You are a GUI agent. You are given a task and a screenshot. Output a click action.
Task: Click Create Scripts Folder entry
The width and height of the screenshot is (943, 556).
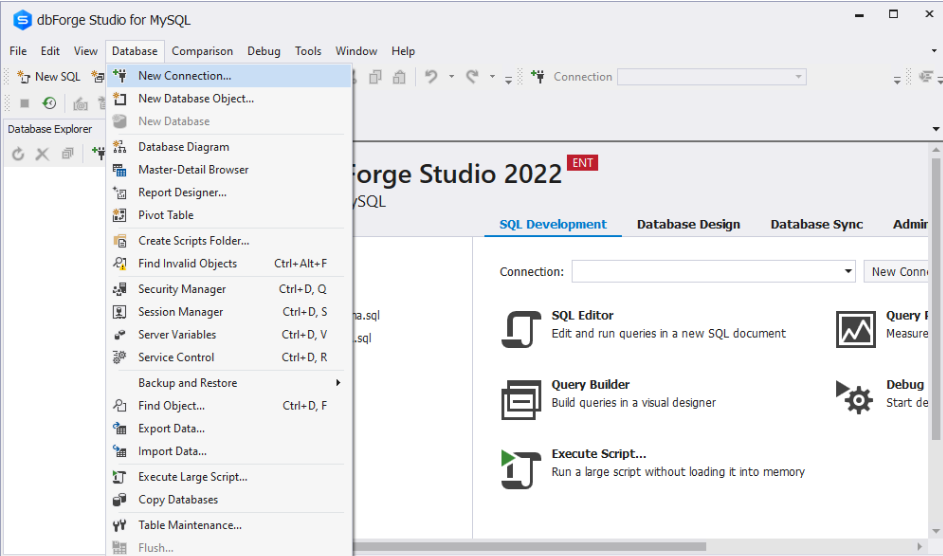tap(229, 240)
